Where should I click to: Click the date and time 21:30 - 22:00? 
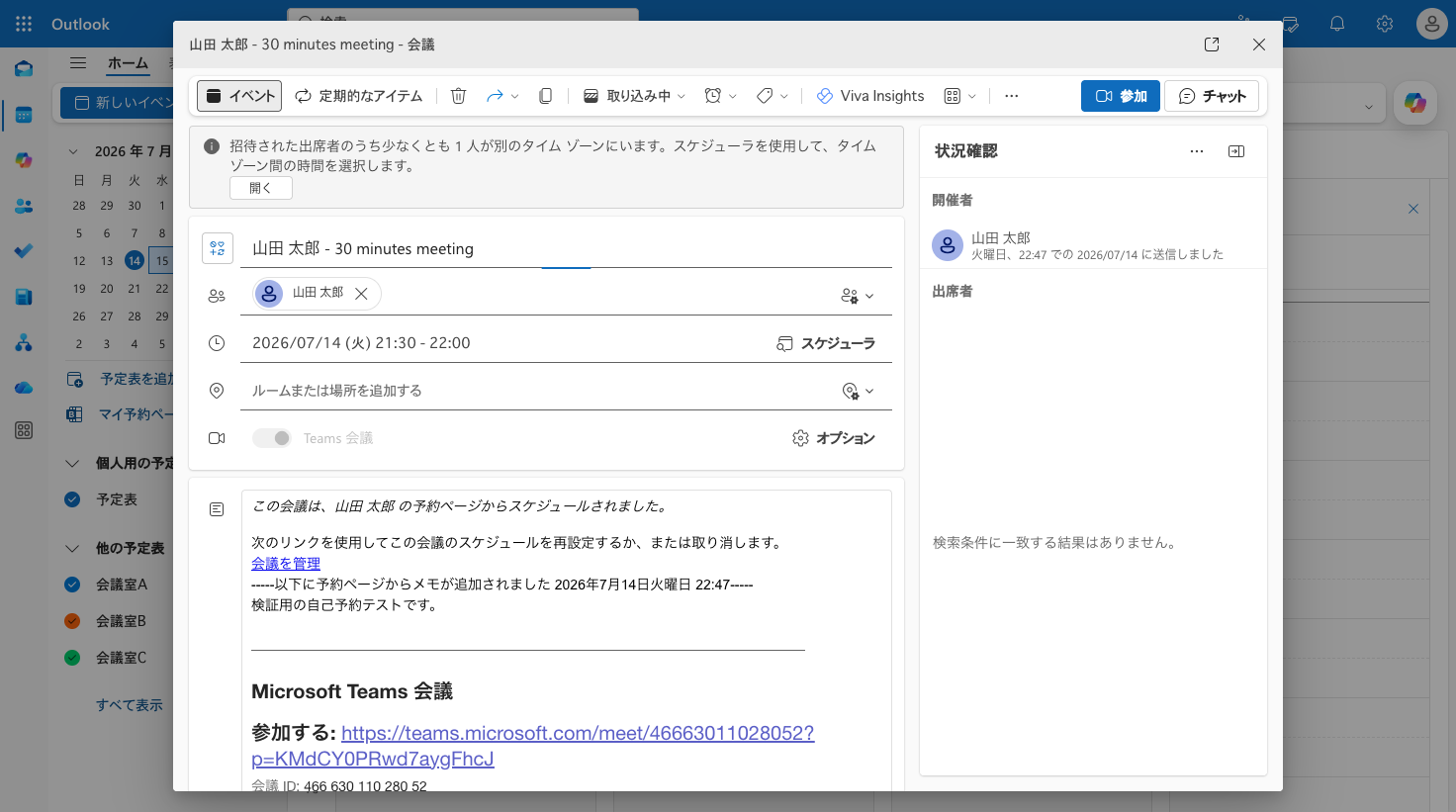361,343
